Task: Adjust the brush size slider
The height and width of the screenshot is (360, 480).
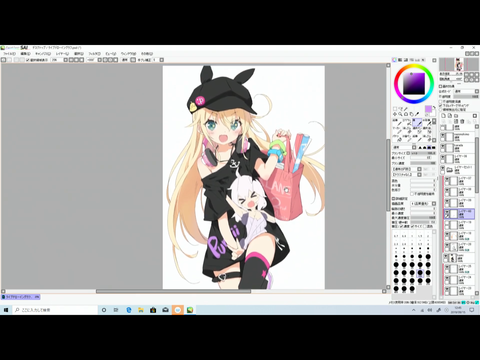Action: (x=423, y=153)
